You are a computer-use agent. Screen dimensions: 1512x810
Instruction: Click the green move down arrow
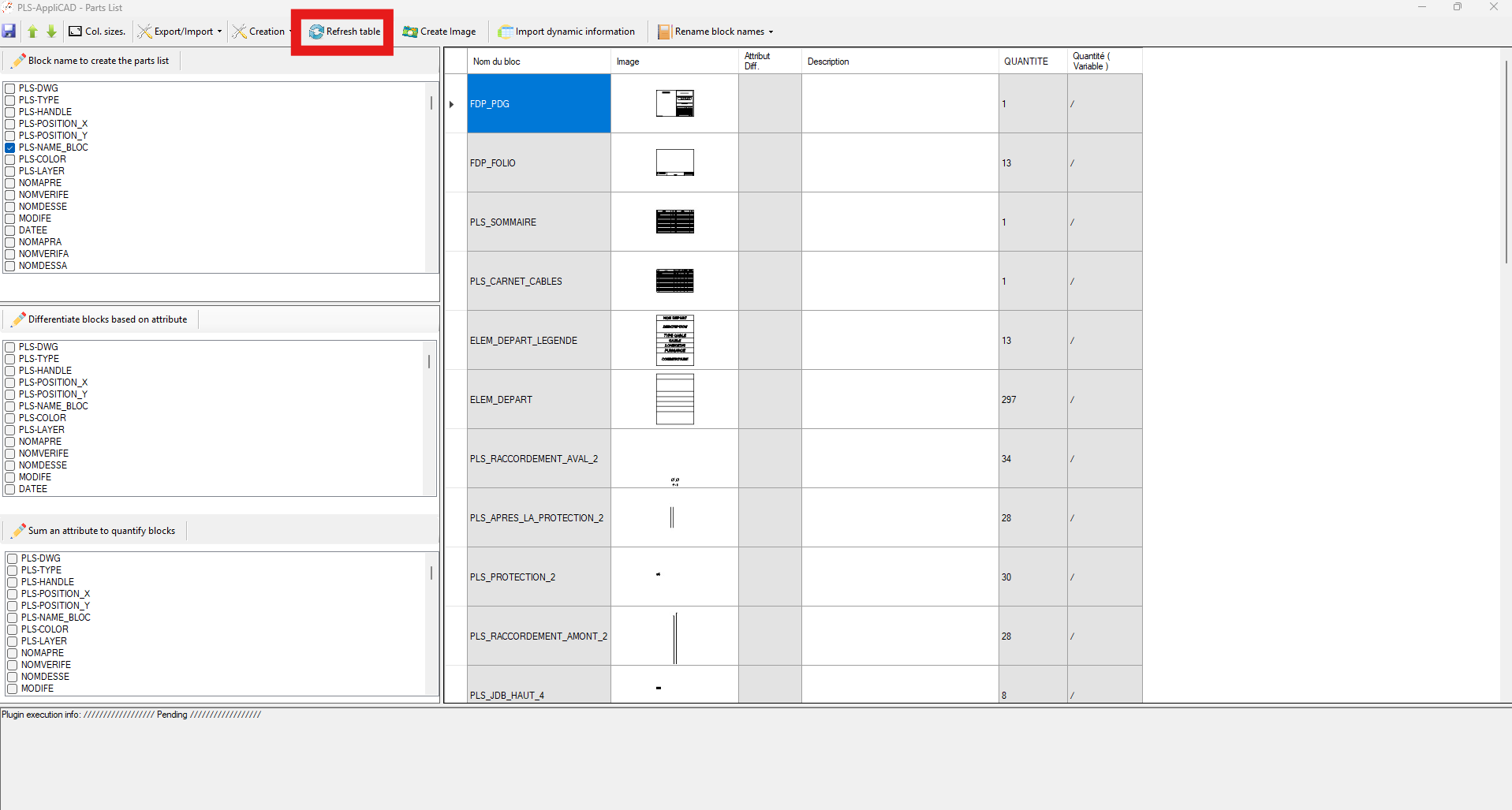pos(51,32)
